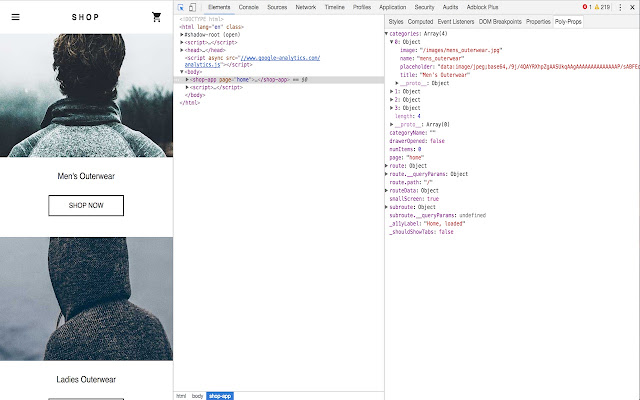Viewport: 640px width, 400px height.
Task: Toggle the device toolbar icon
Action: pyautogui.click(x=192, y=7)
